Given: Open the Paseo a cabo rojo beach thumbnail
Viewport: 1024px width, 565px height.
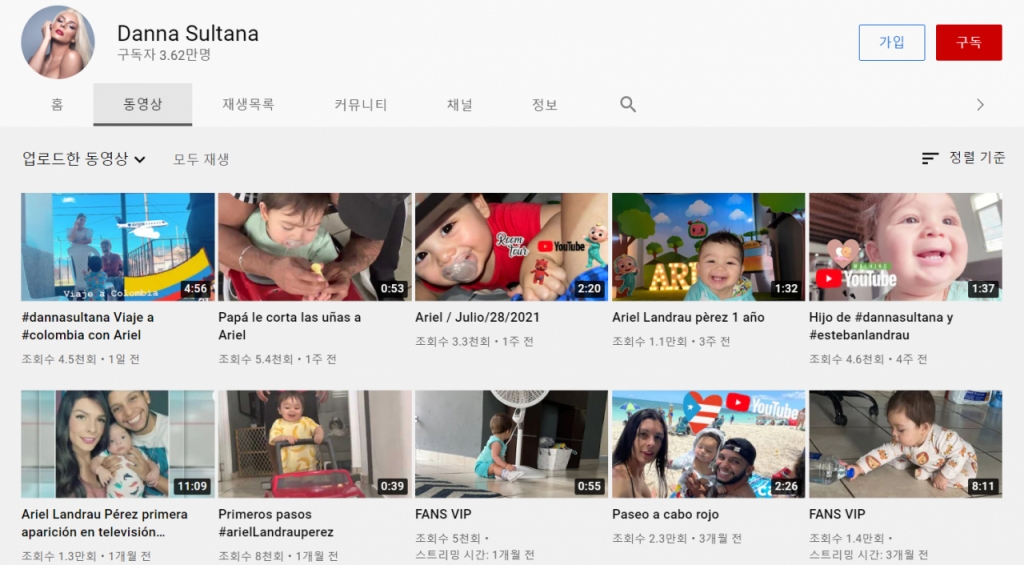Looking at the screenshot, I should [709, 444].
